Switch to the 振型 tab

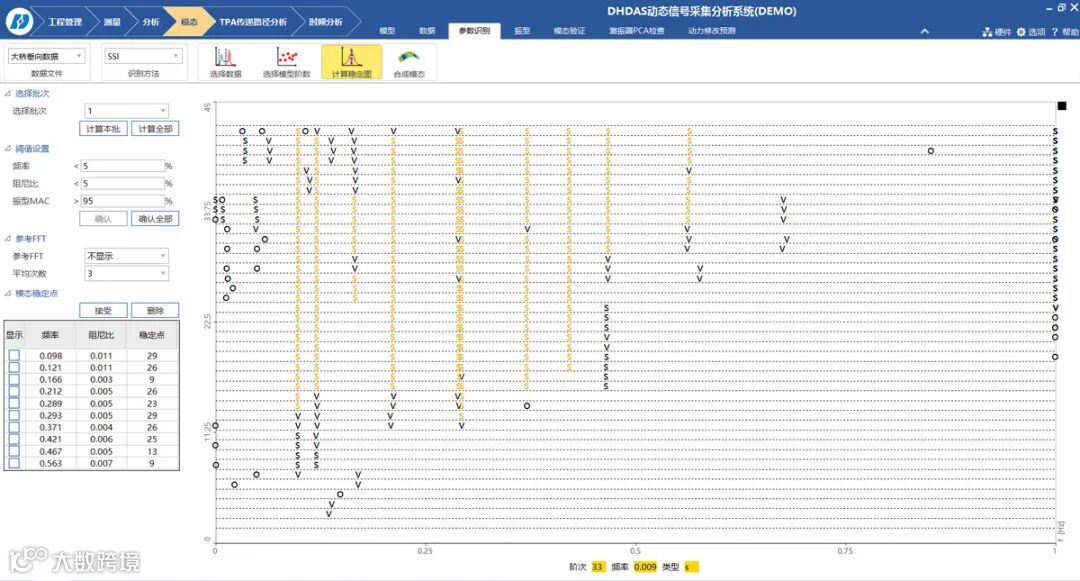pyautogui.click(x=522, y=31)
